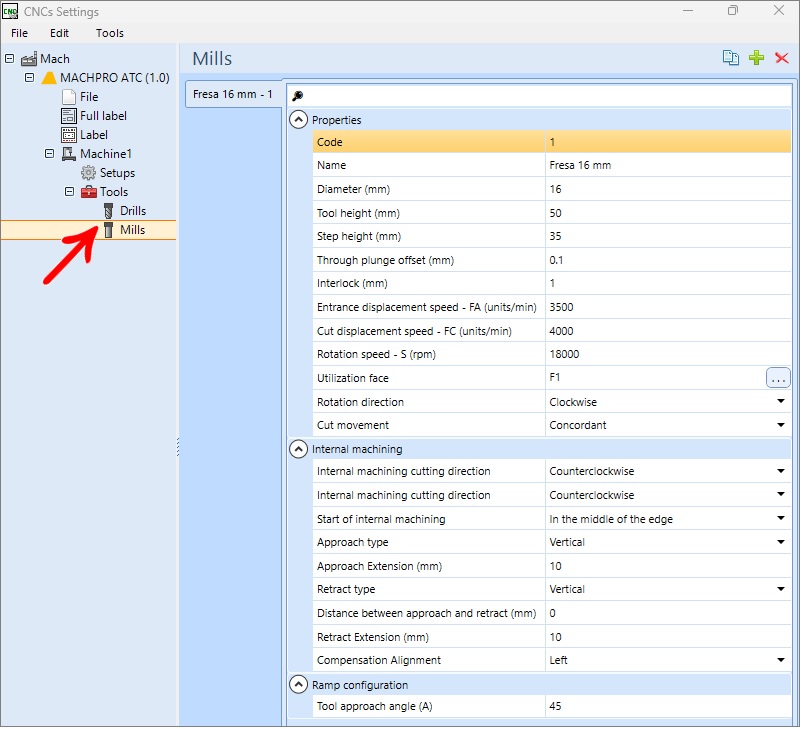Edit Tool approach angle value 45

pos(668,706)
